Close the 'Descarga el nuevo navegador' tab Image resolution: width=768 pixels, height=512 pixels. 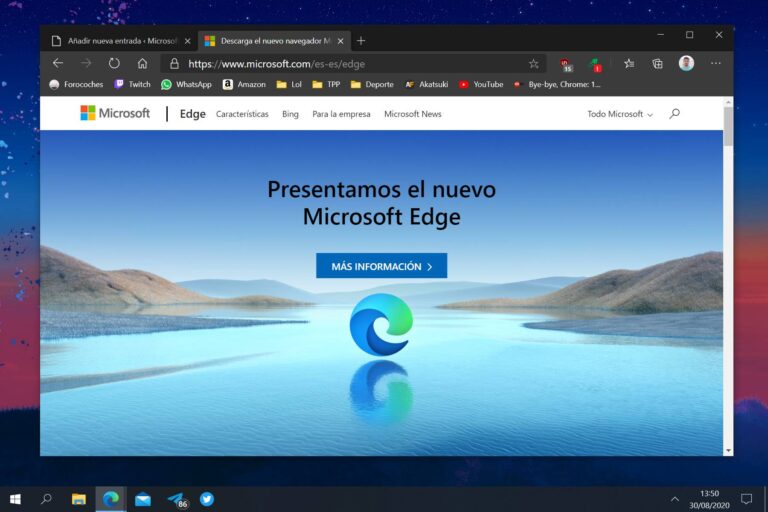(x=340, y=41)
